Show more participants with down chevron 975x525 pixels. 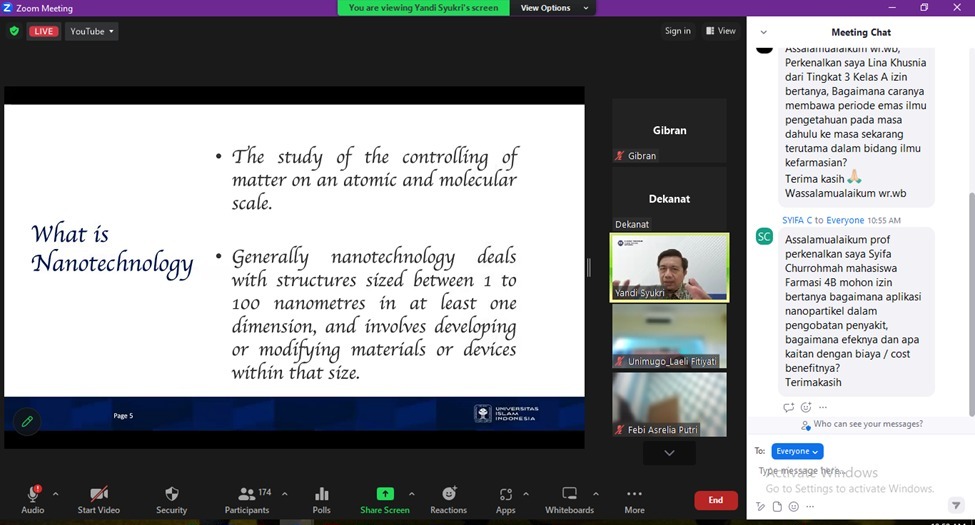[669, 453]
